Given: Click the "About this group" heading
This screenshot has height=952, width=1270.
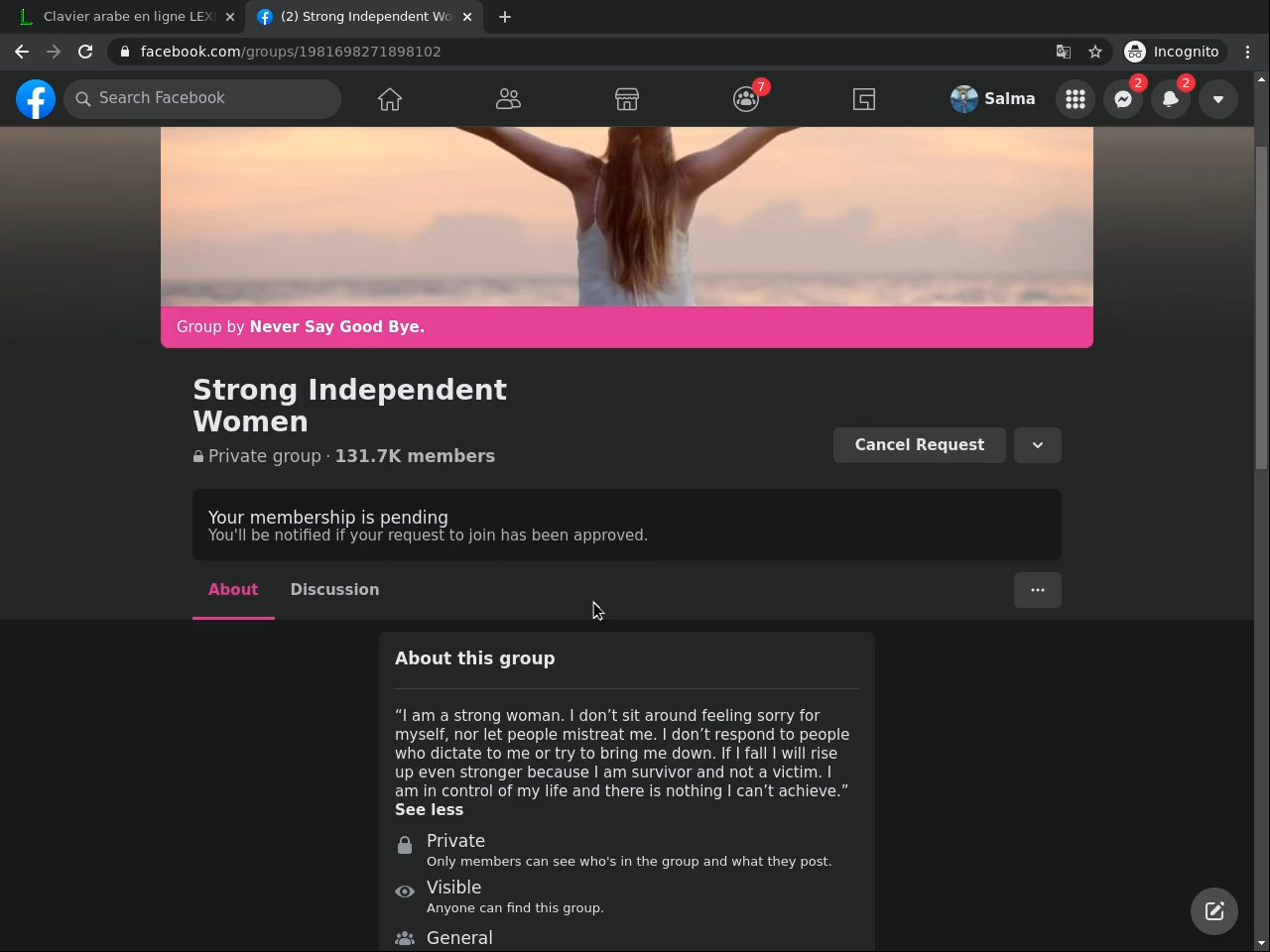Looking at the screenshot, I should tap(474, 658).
